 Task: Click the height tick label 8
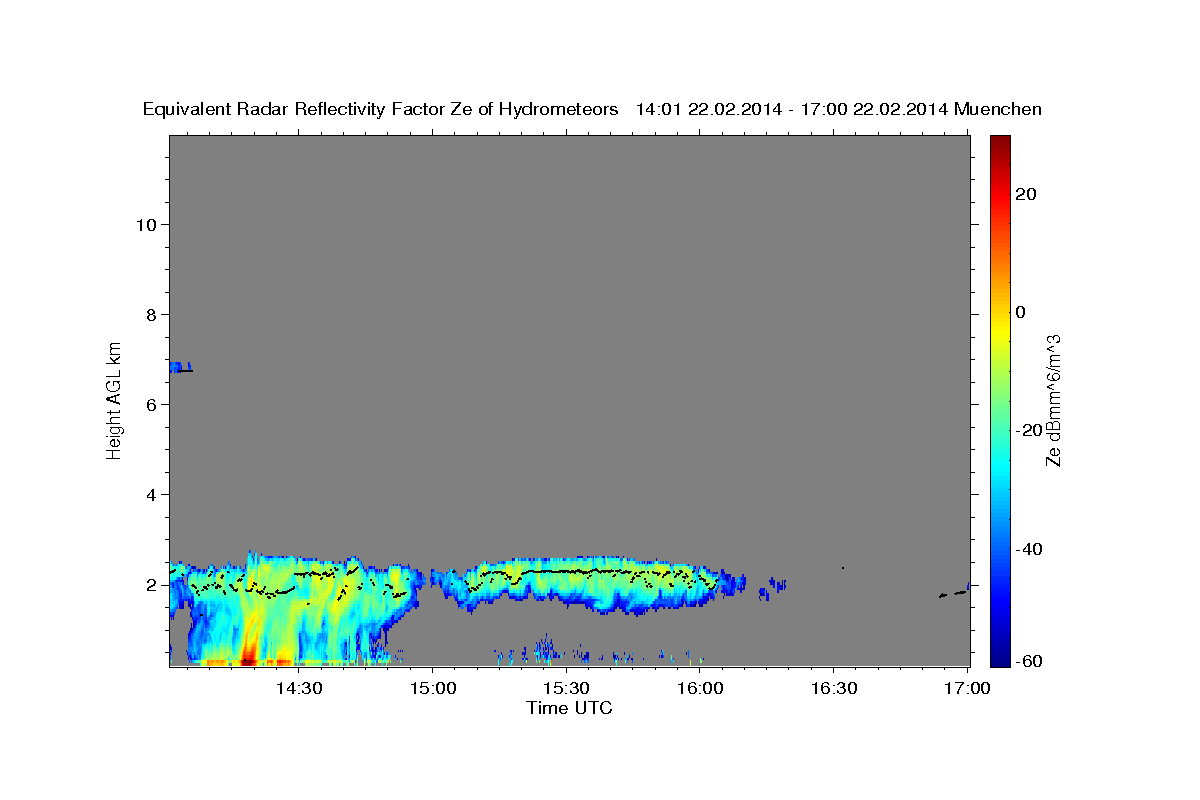tap(152, 314)
